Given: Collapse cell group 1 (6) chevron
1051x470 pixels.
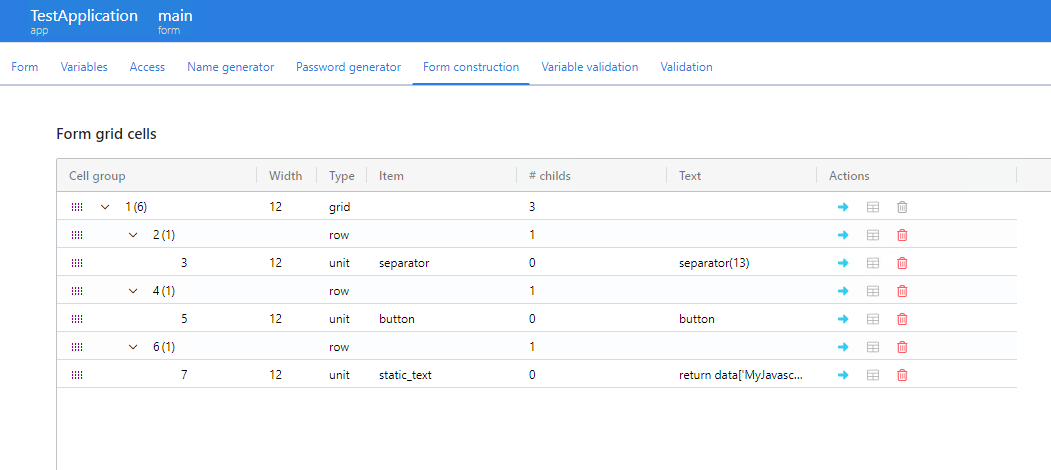Looking at the screenshot, I should pyautogui.click(x=105, y=207).
